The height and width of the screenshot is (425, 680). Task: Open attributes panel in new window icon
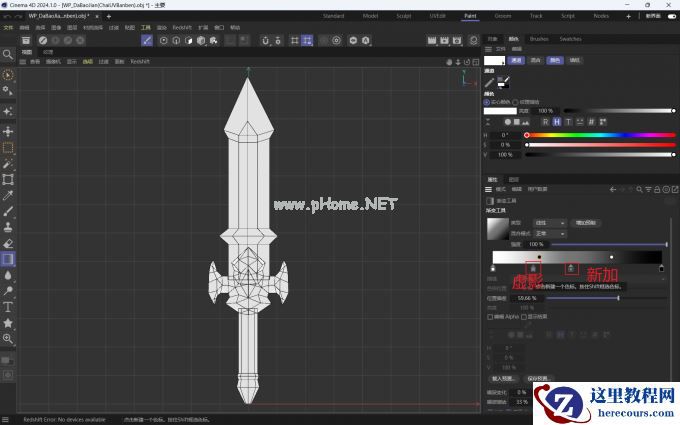[675, 190]
